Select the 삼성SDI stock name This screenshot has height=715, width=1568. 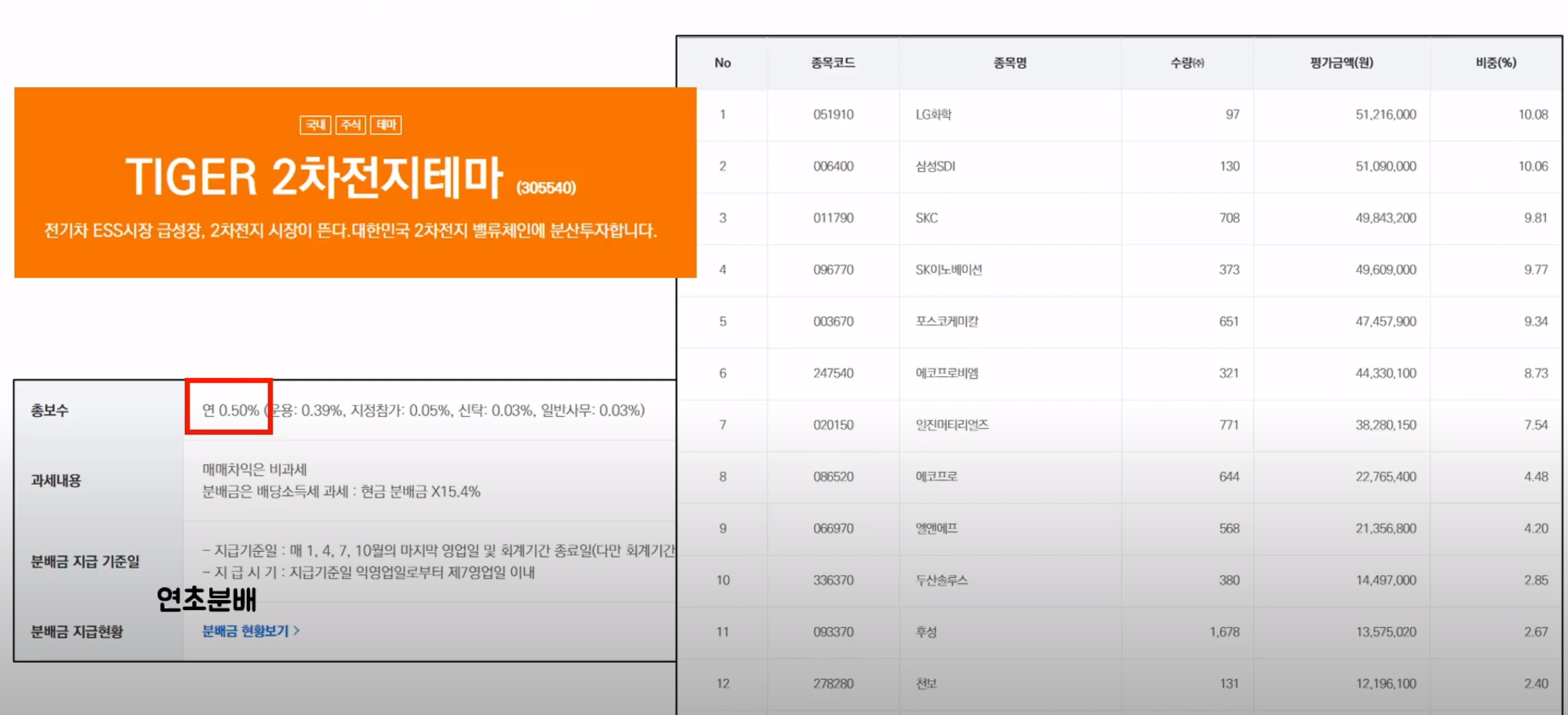(935, 167)
